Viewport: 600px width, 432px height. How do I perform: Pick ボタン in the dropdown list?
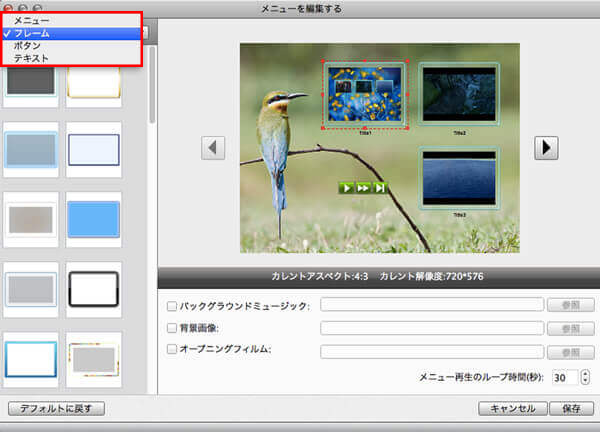(72, 46)
